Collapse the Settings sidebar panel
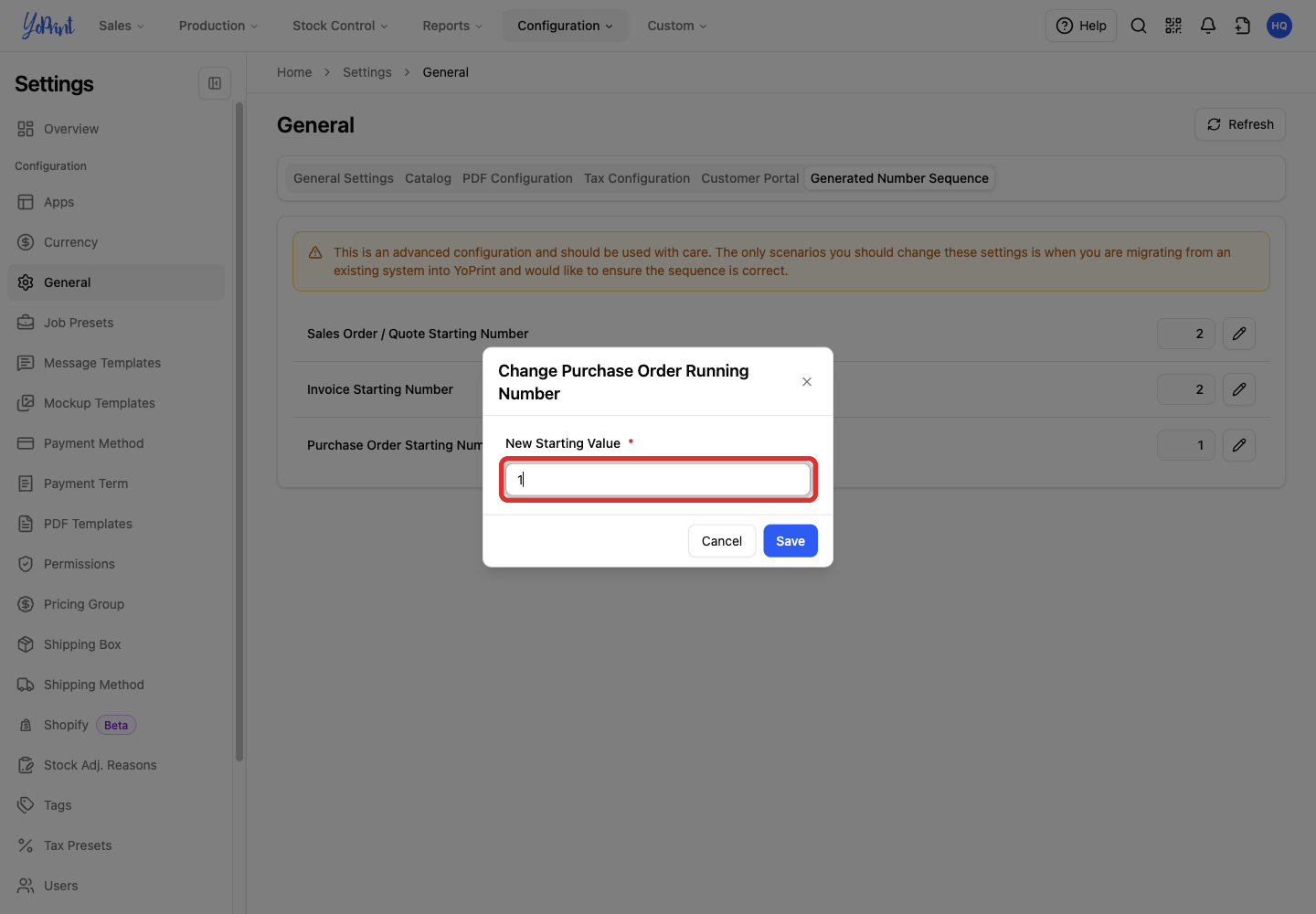The width and height of the screenshot is (1316, 914). coord(215,83)
